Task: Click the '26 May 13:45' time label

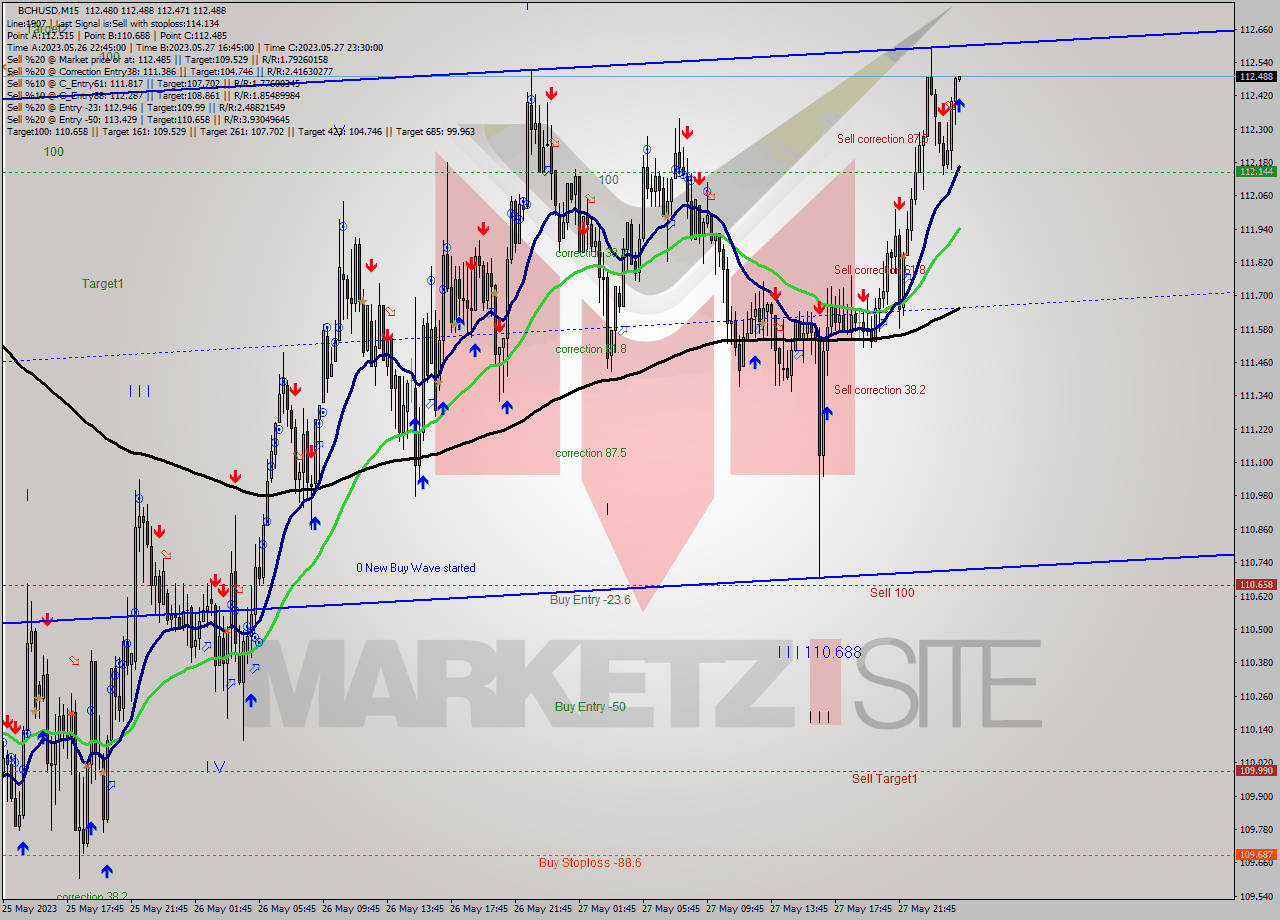Action: [x=414, y=909]
